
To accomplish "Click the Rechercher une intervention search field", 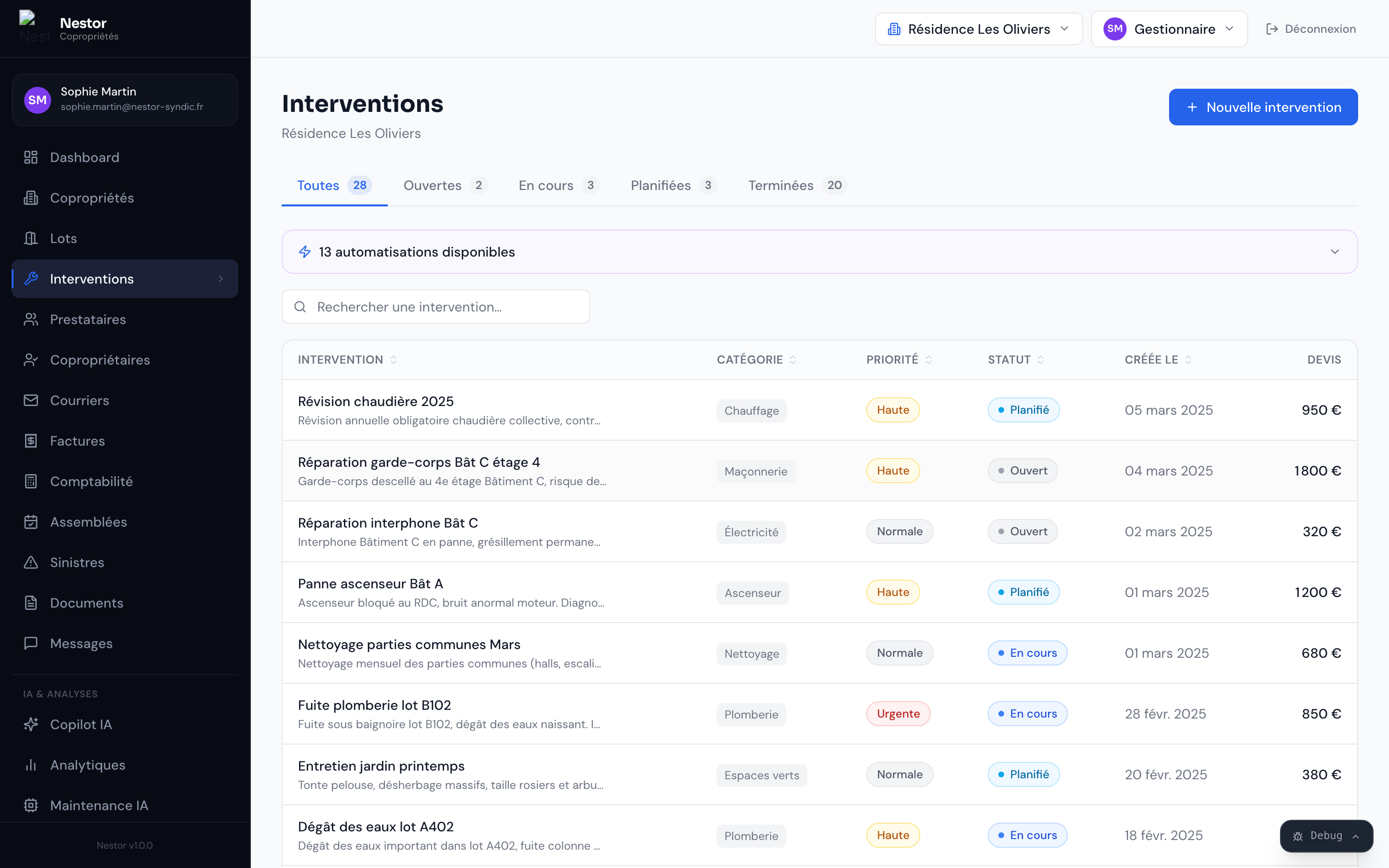I will (x=436, y=307).
